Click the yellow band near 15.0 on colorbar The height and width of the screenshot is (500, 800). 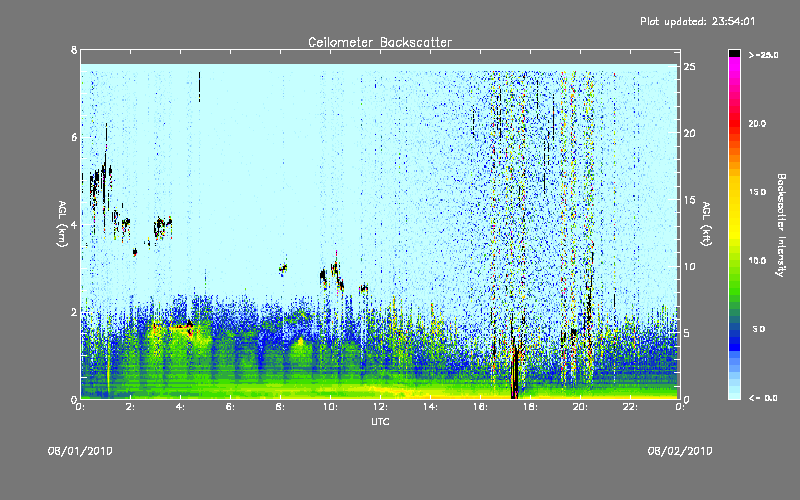pos(734,192)
